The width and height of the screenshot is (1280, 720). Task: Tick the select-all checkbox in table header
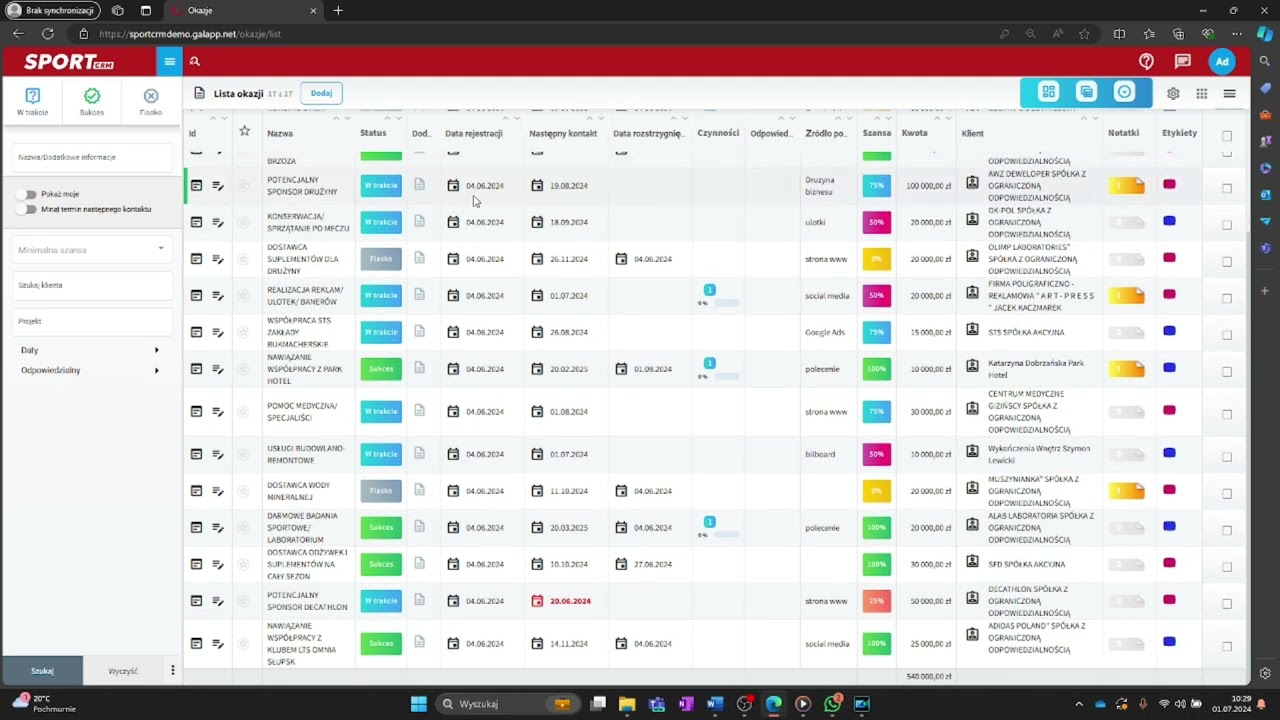pyautogui.click(x=1227, y=136)
